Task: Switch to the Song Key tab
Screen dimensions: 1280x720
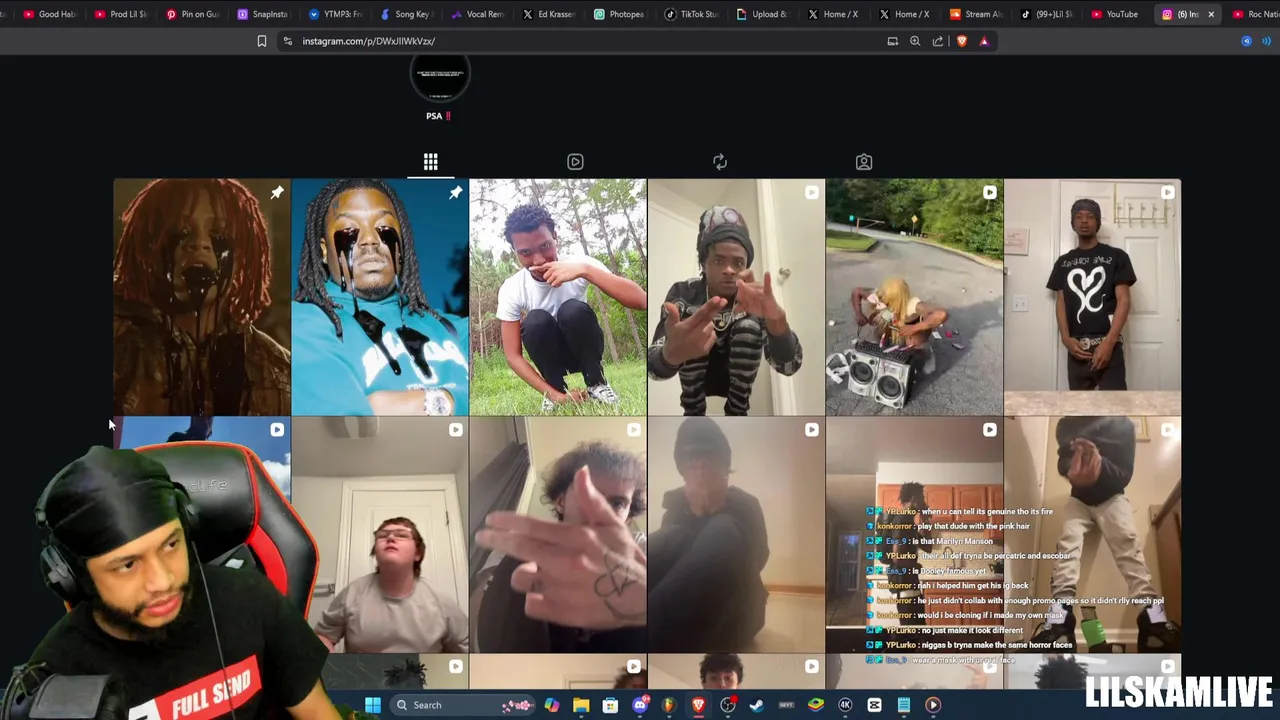Action: coord(408,14)
